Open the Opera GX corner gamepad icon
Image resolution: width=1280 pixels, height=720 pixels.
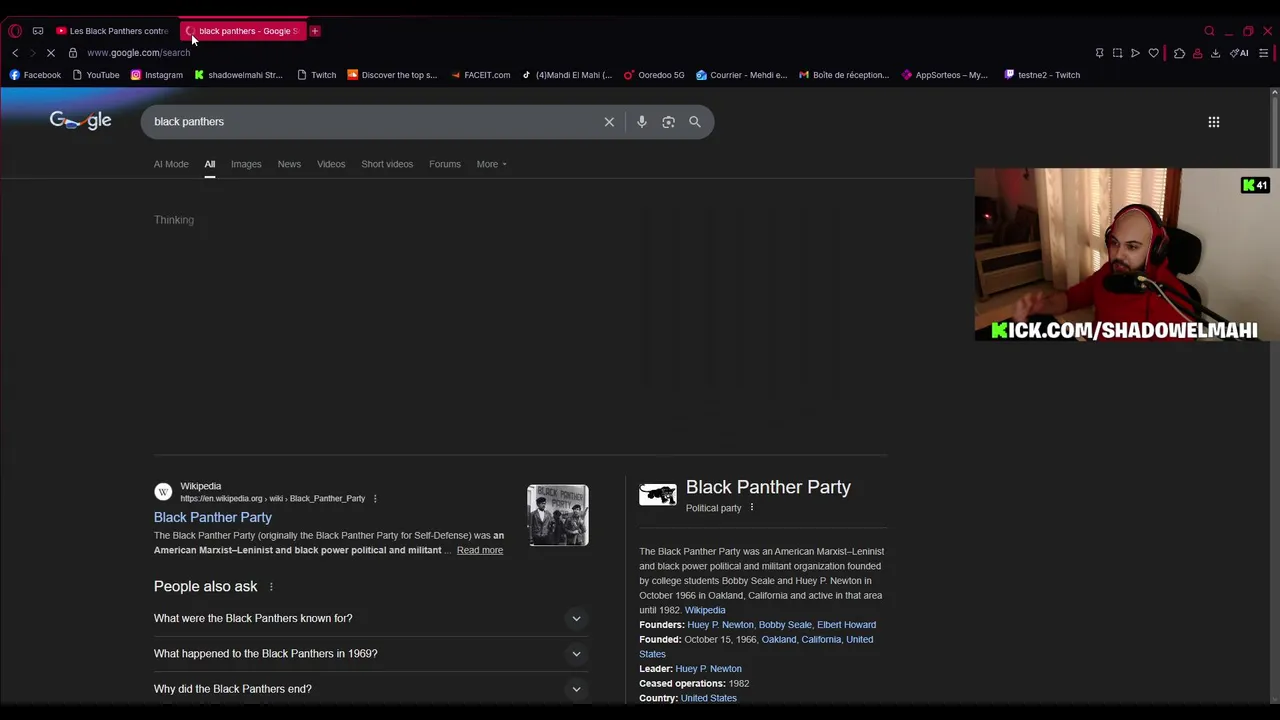point(38,31)
